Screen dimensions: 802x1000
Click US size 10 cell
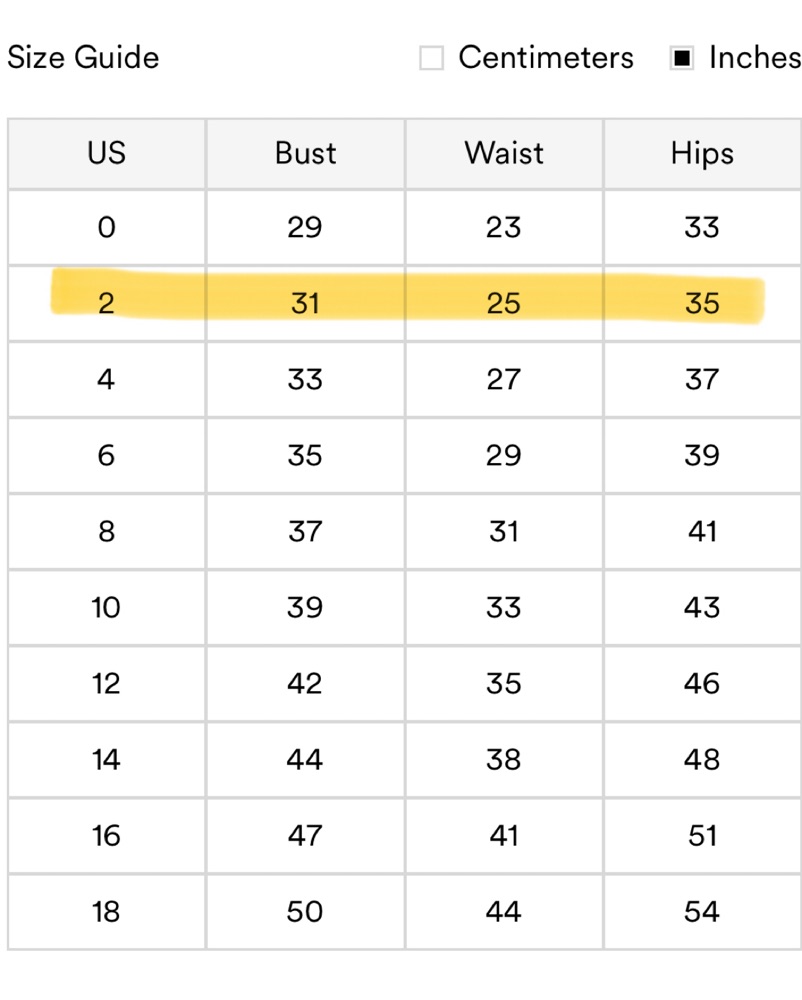(106, 608)
